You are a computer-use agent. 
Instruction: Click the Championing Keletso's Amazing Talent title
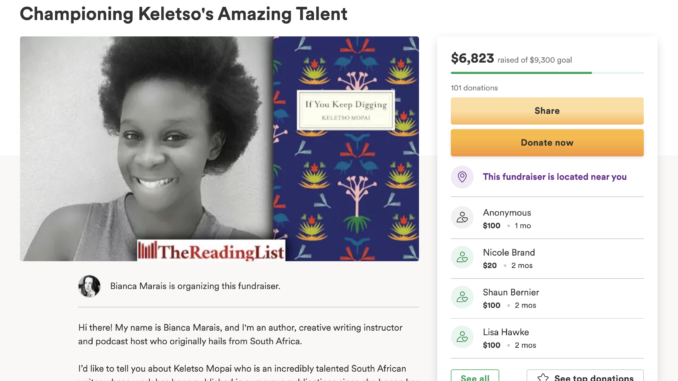tap(183, 14)
